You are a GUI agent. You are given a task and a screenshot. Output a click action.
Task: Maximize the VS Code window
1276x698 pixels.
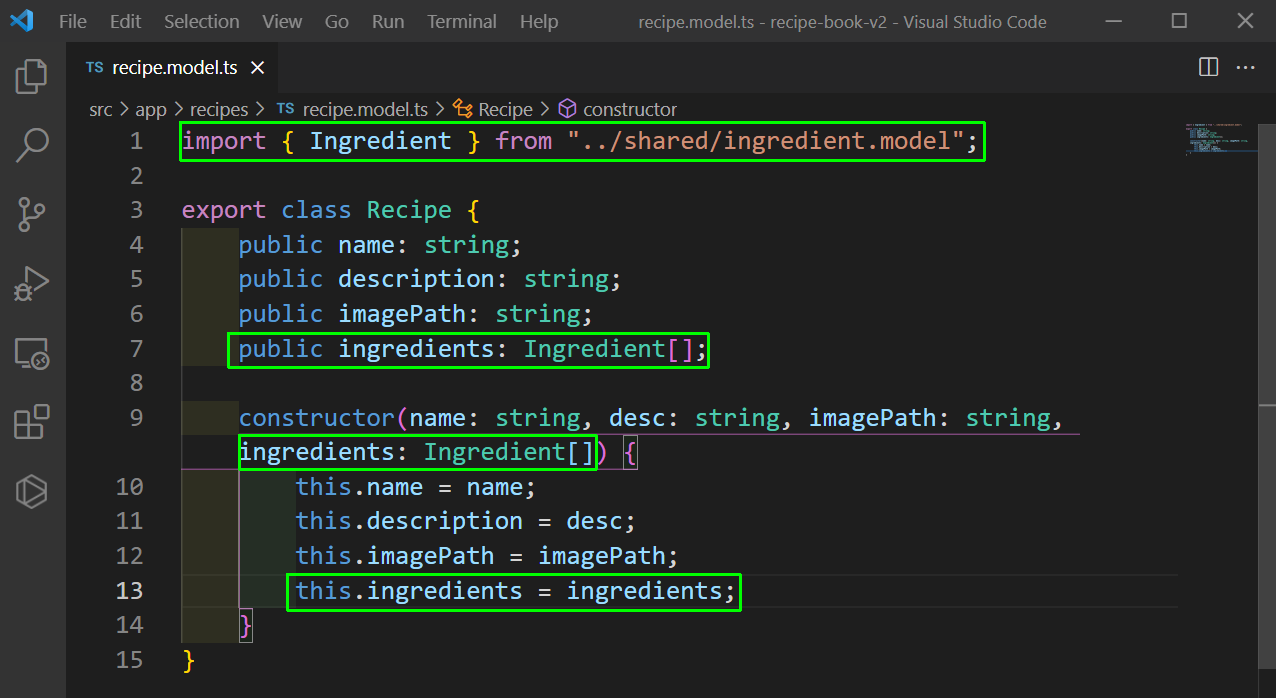(x=1179, y=21)
